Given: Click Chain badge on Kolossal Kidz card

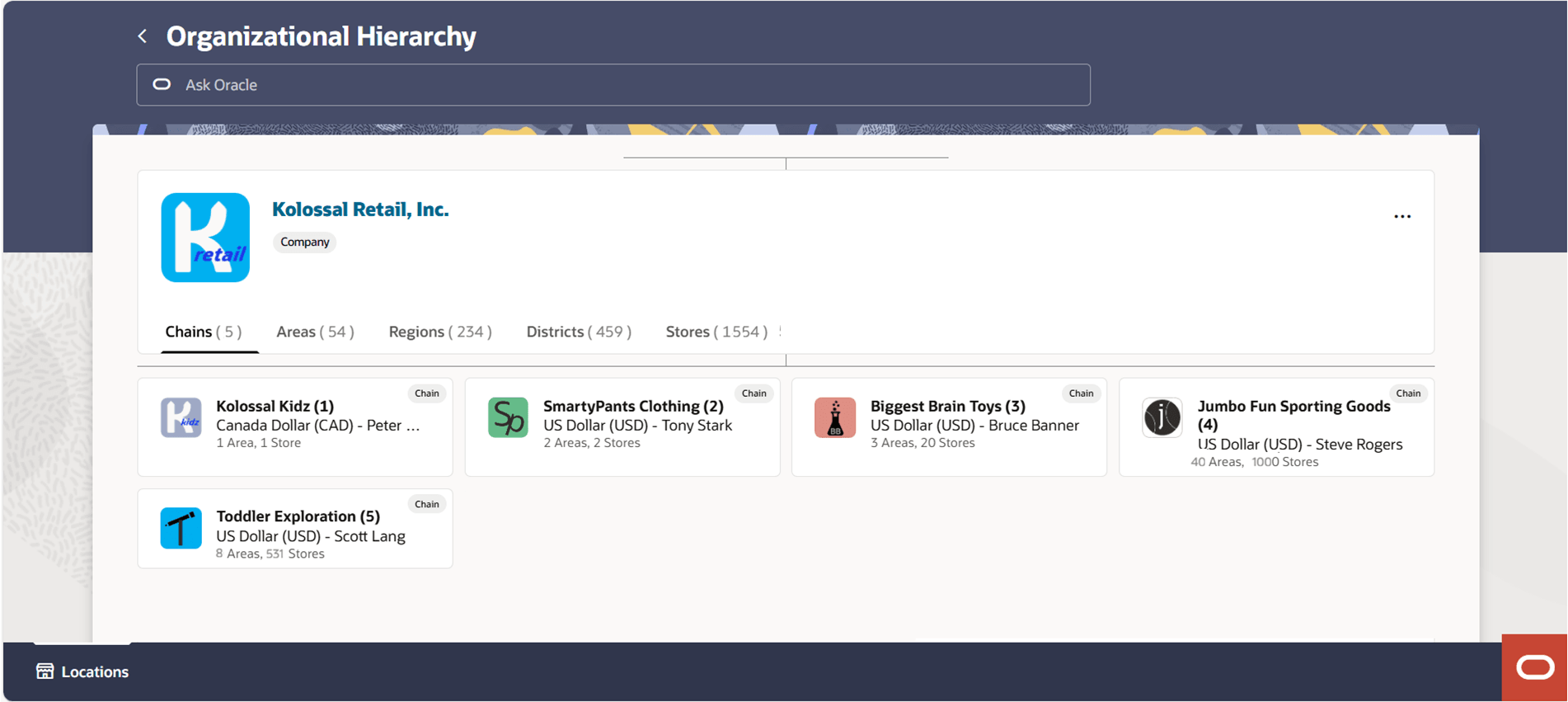Looking at the screenshot, I should pos(427,393).
